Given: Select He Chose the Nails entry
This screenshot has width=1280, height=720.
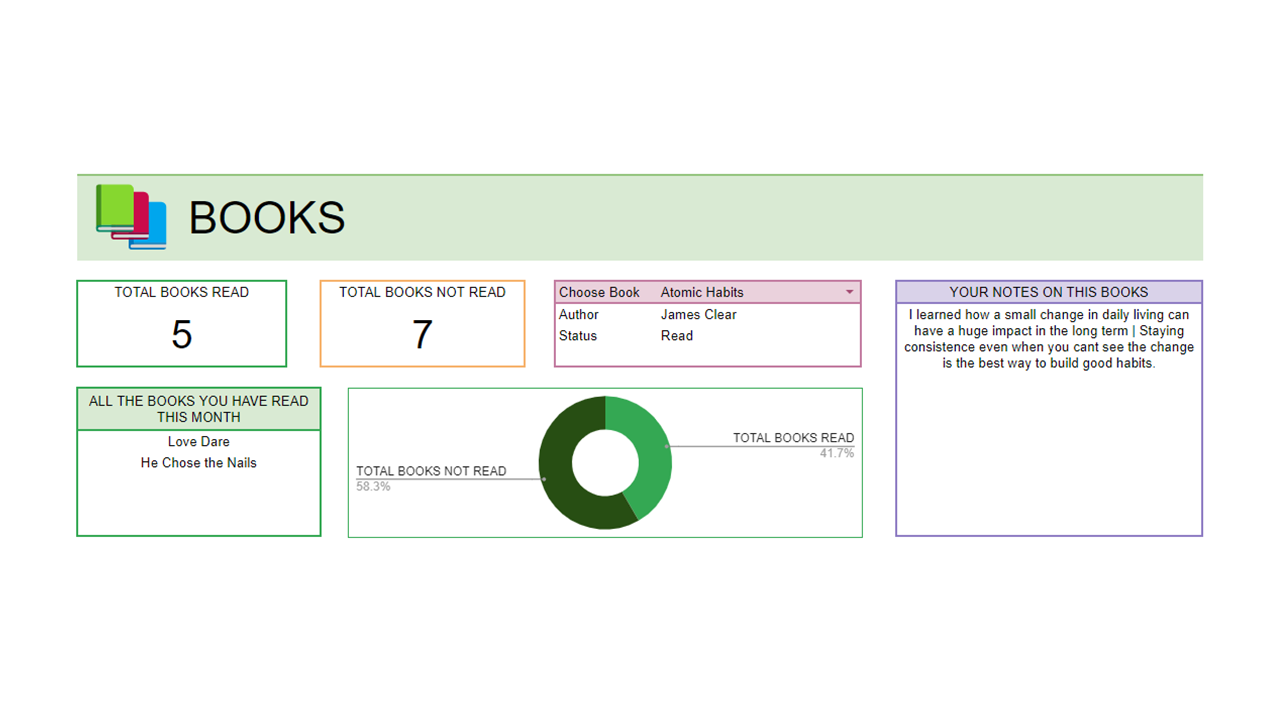Looking at the screenshot, I should 199,463.
